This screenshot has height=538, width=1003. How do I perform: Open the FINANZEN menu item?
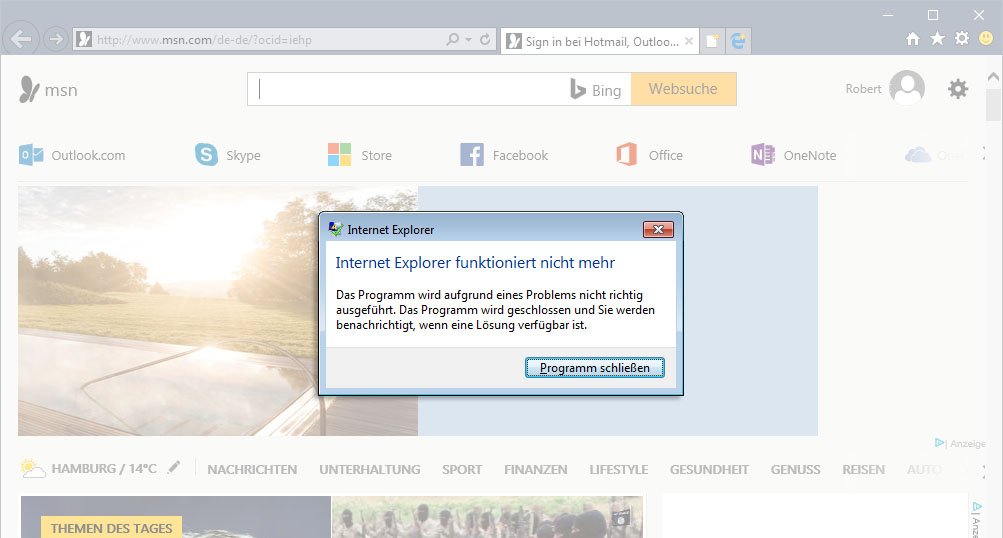click(535, 470)
